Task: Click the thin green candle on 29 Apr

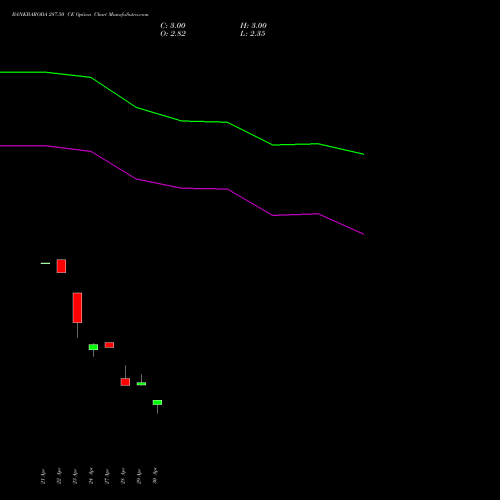Action: tap(141, 384)
